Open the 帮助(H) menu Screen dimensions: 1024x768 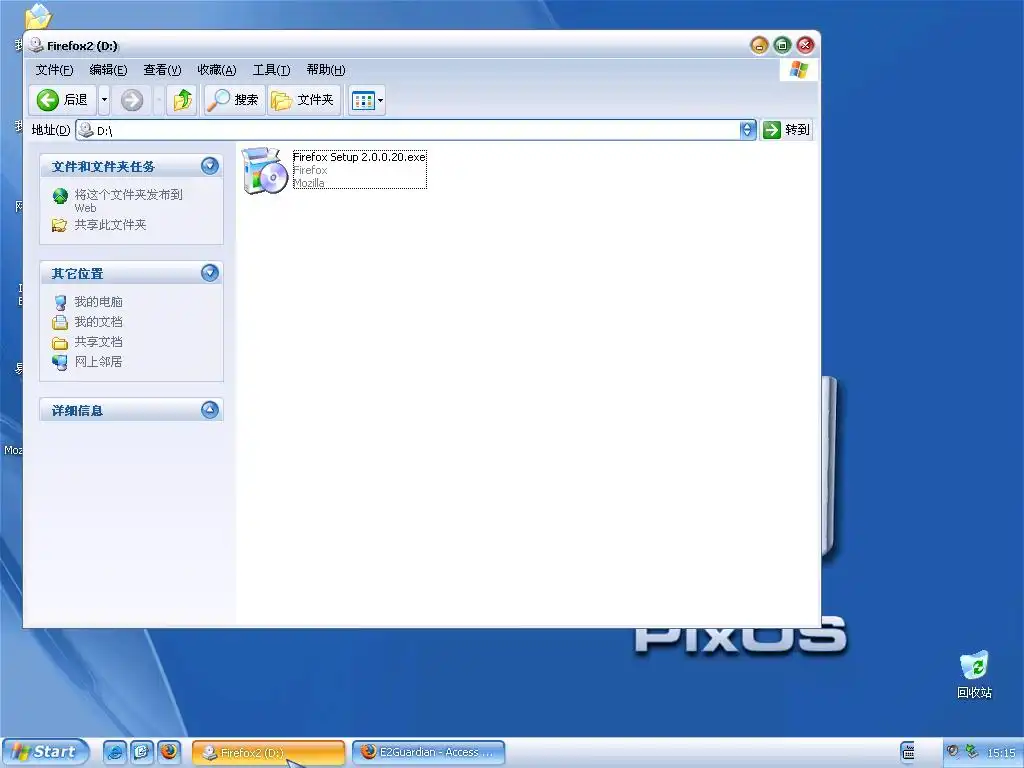click(x=325, y=70)
